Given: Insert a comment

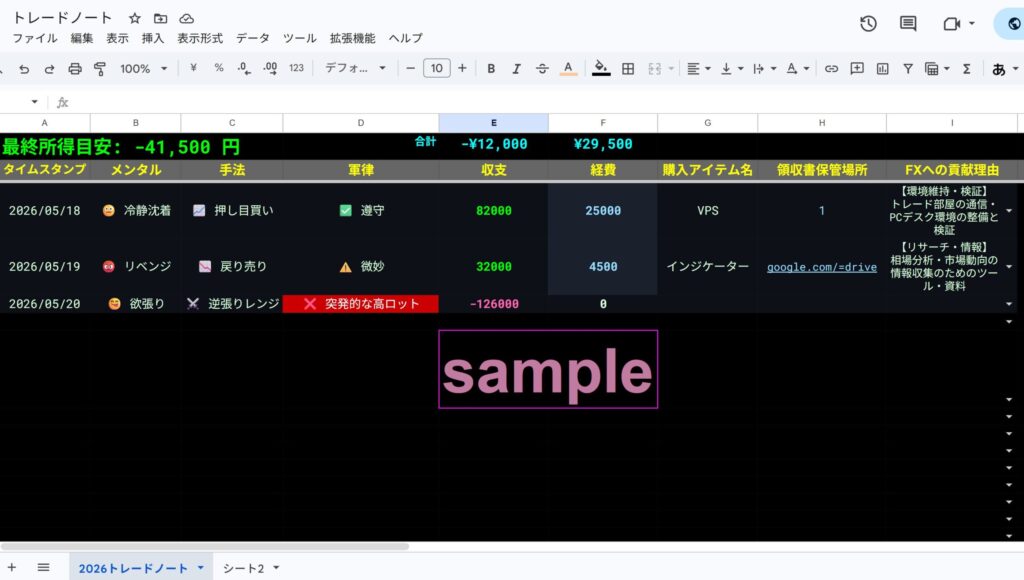Looking at the screenshot, I should click(x=857, y=69).
